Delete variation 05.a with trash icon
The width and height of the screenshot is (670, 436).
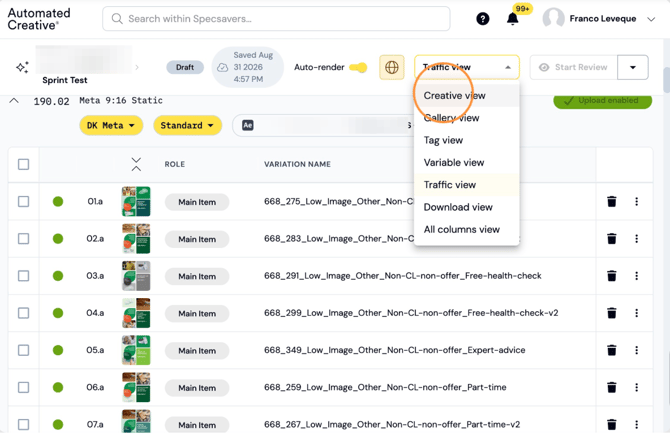point(612,350)
